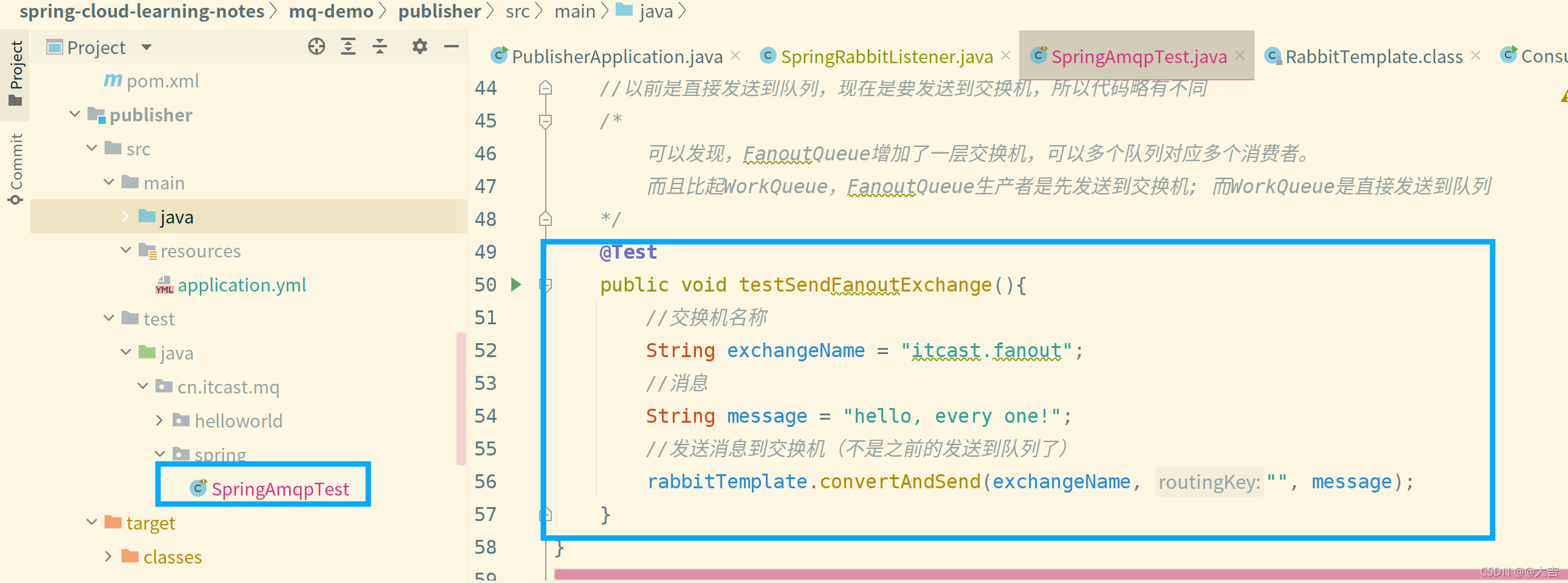Click the Commit tool window icon
The height and width of the screenshot is (583, 1568).
(16, 199)
